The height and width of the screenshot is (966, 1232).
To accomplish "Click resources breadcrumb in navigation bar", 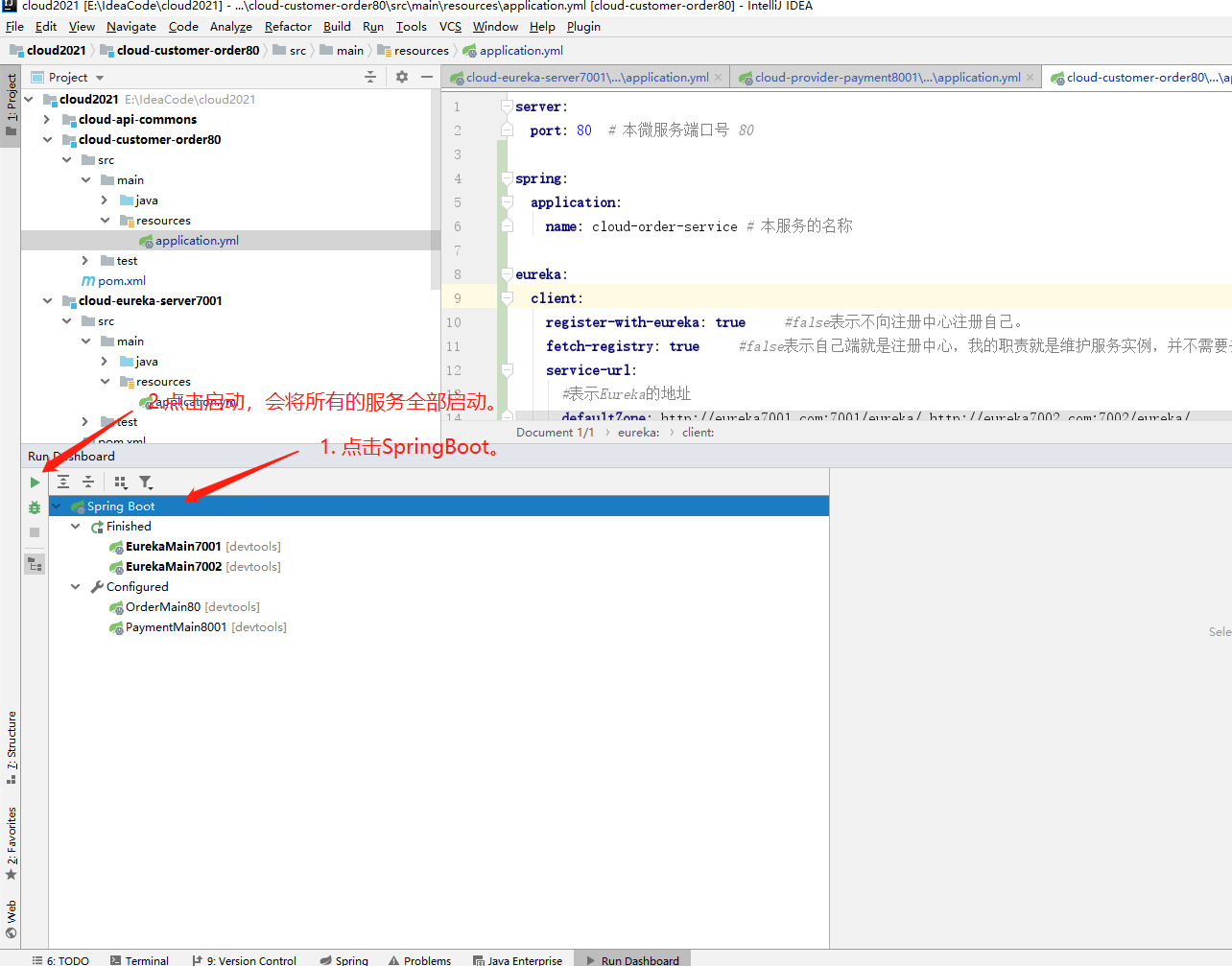I will 413,50.
